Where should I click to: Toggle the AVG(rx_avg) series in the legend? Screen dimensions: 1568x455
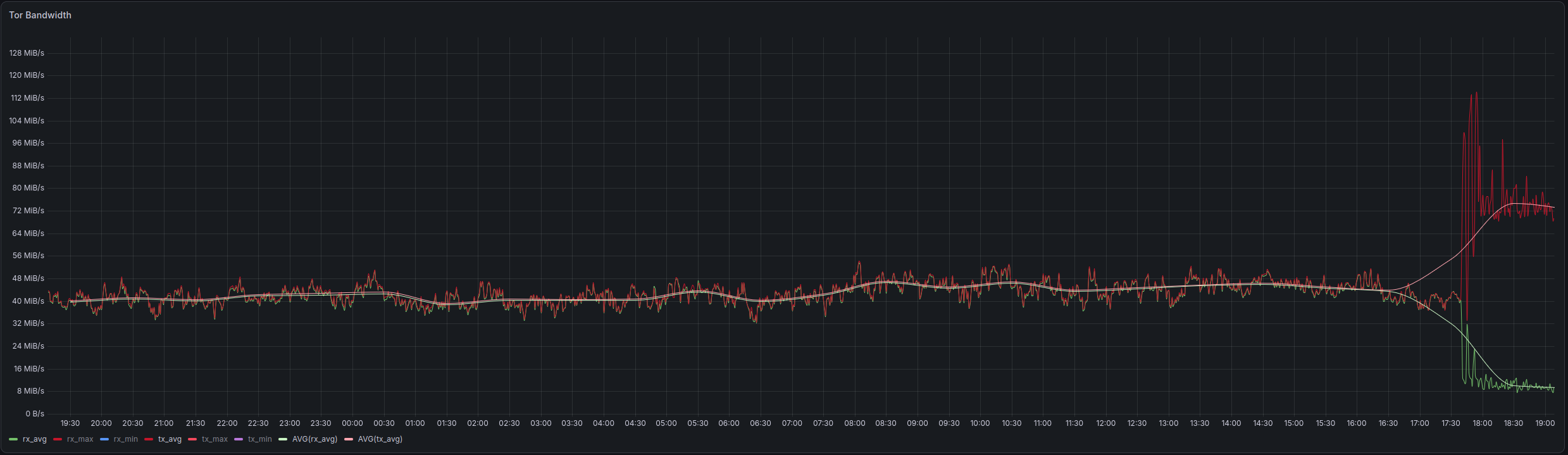[314, 439]
